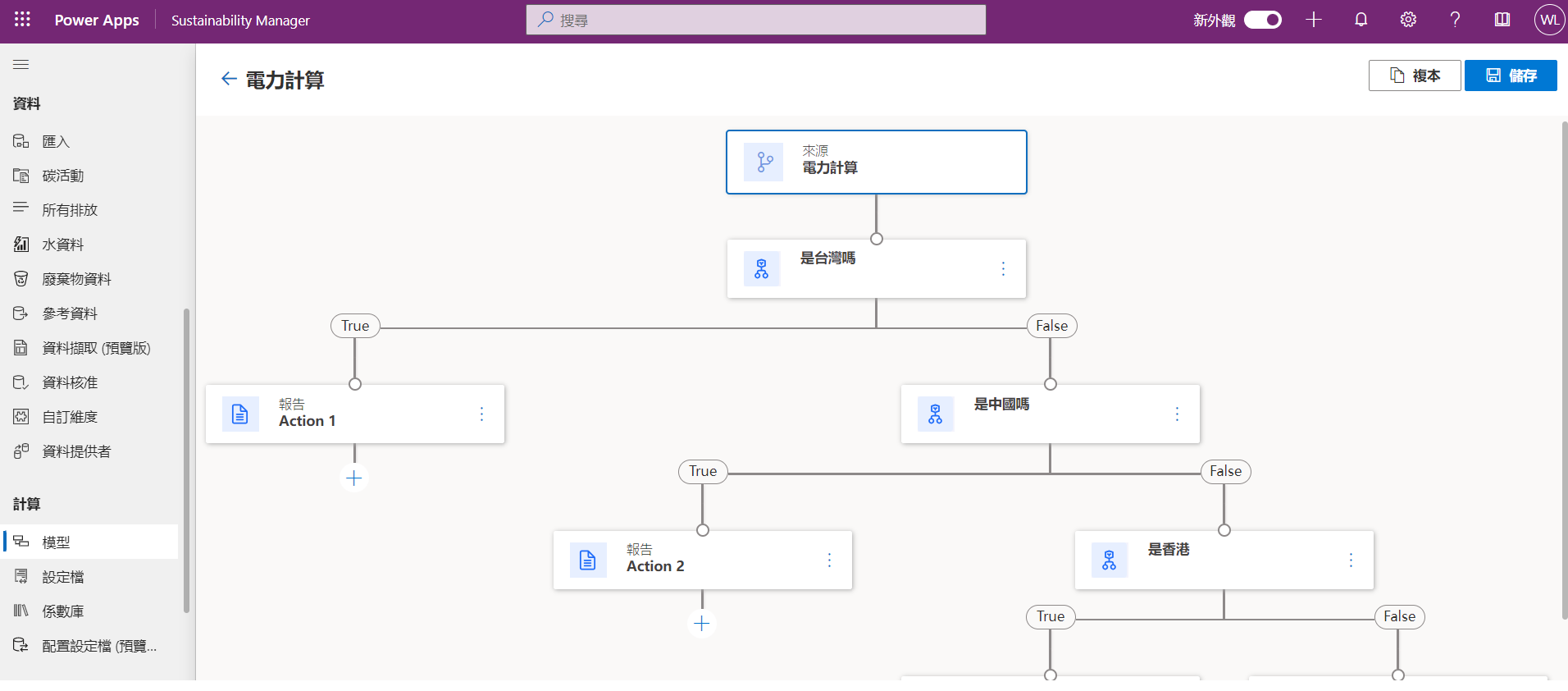The height and width of the screenshot is (691, 1568).
Task: Open settings gear in header
Action: click(x=1408, y=20)
